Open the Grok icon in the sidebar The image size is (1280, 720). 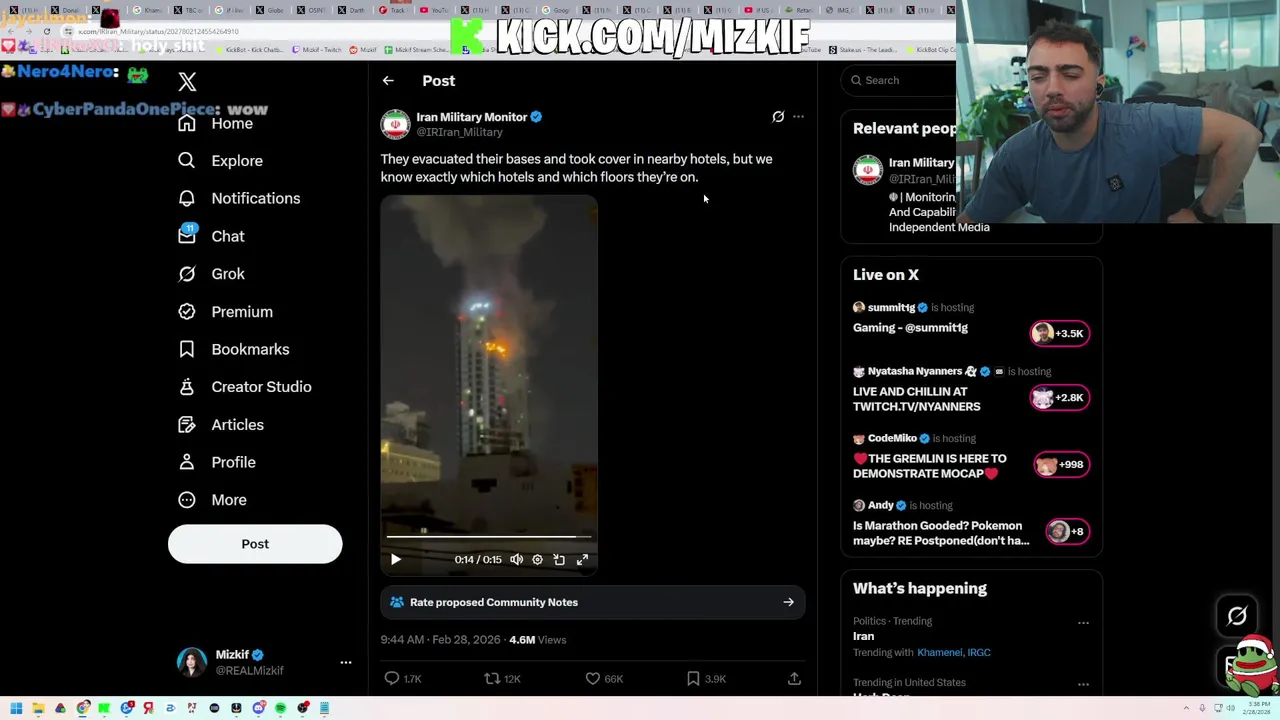tap(187, 273)
